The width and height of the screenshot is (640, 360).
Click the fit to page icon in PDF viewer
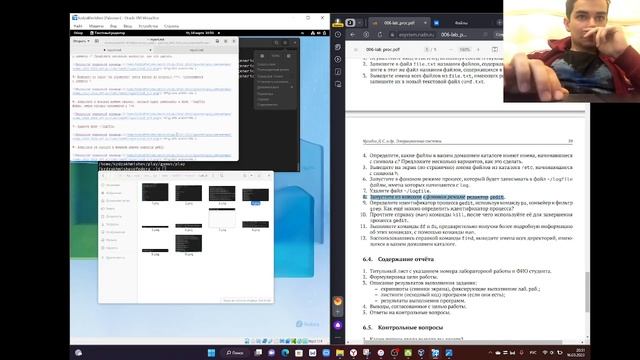coord(495,49)
